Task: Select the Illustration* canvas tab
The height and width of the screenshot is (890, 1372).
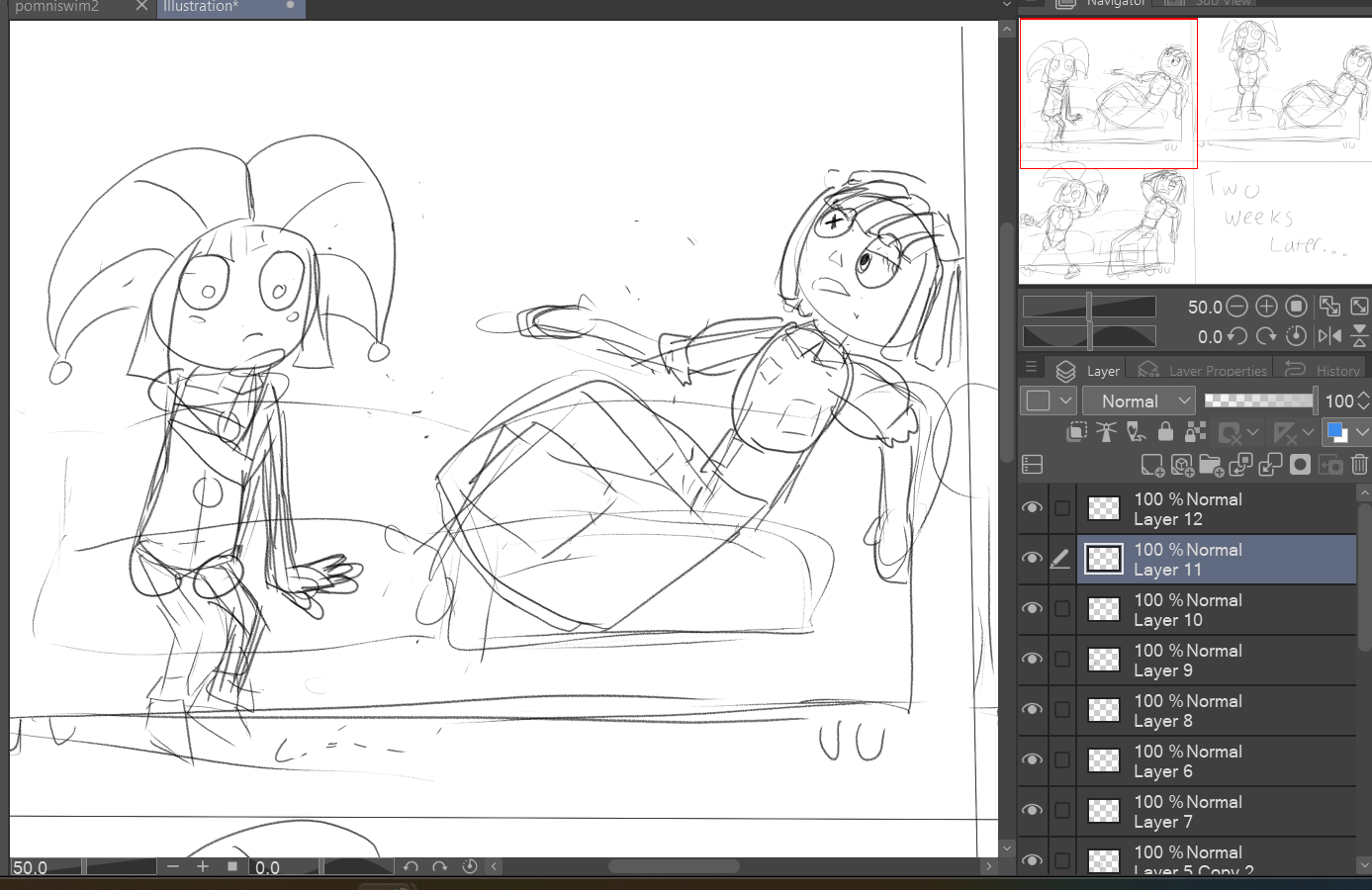Action: [x=201, y=7]
